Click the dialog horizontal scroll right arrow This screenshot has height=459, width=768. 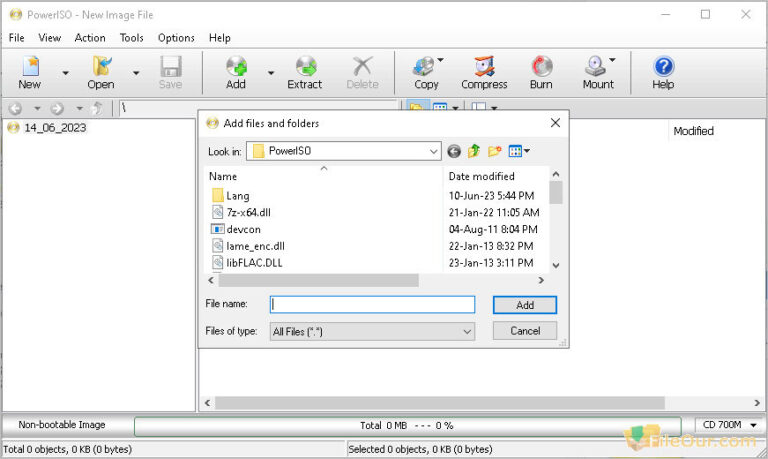541,280
